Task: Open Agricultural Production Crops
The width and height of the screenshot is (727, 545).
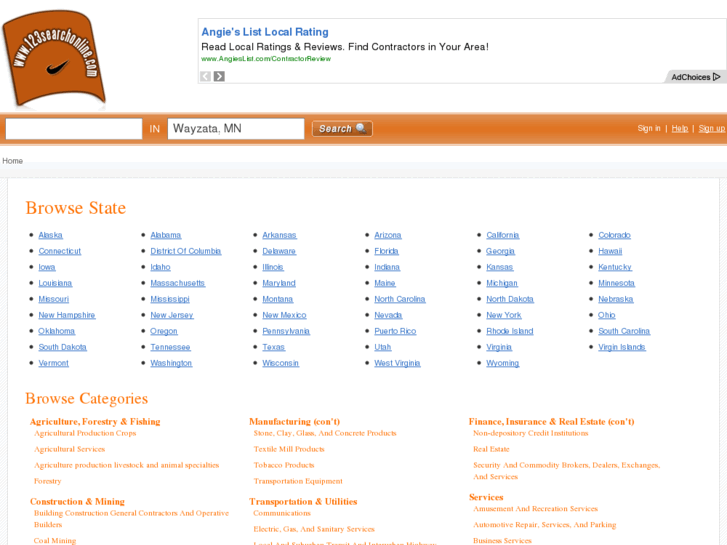Action: pos(85,433)
